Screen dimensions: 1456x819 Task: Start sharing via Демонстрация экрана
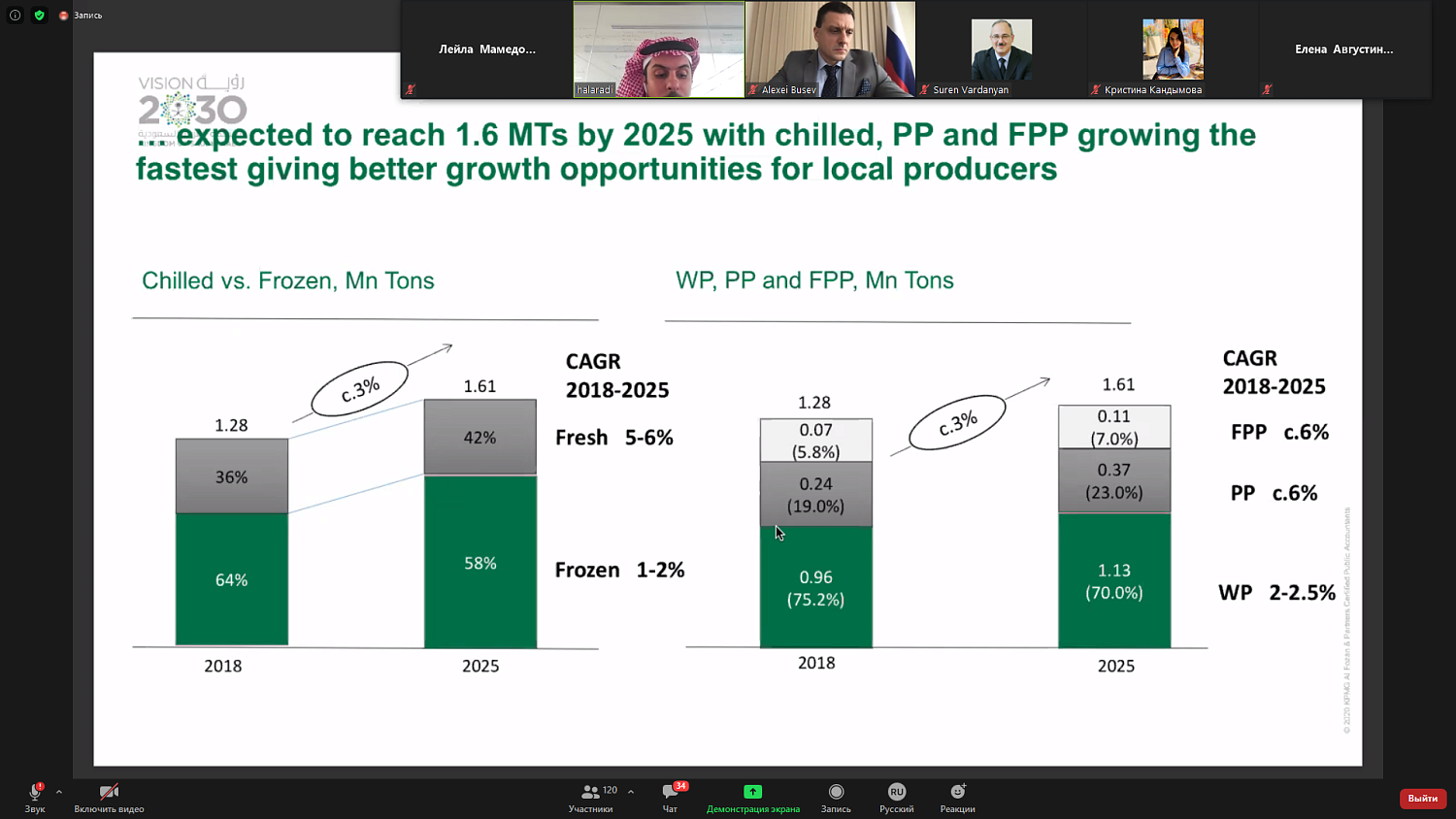tap(752, 798)
